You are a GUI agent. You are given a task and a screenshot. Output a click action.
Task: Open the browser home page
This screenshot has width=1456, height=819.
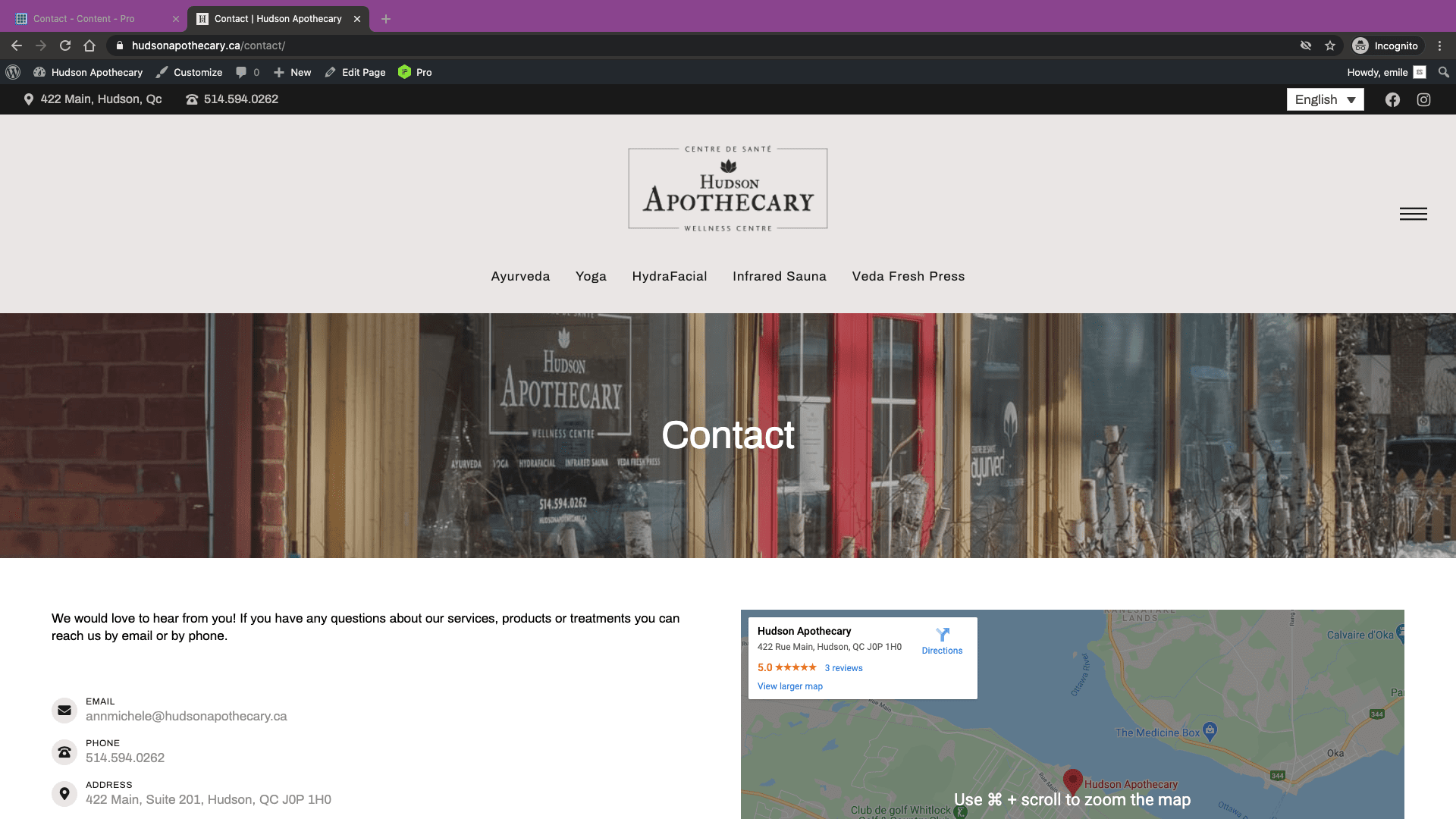pyautogui.click(x=89, y=45)
